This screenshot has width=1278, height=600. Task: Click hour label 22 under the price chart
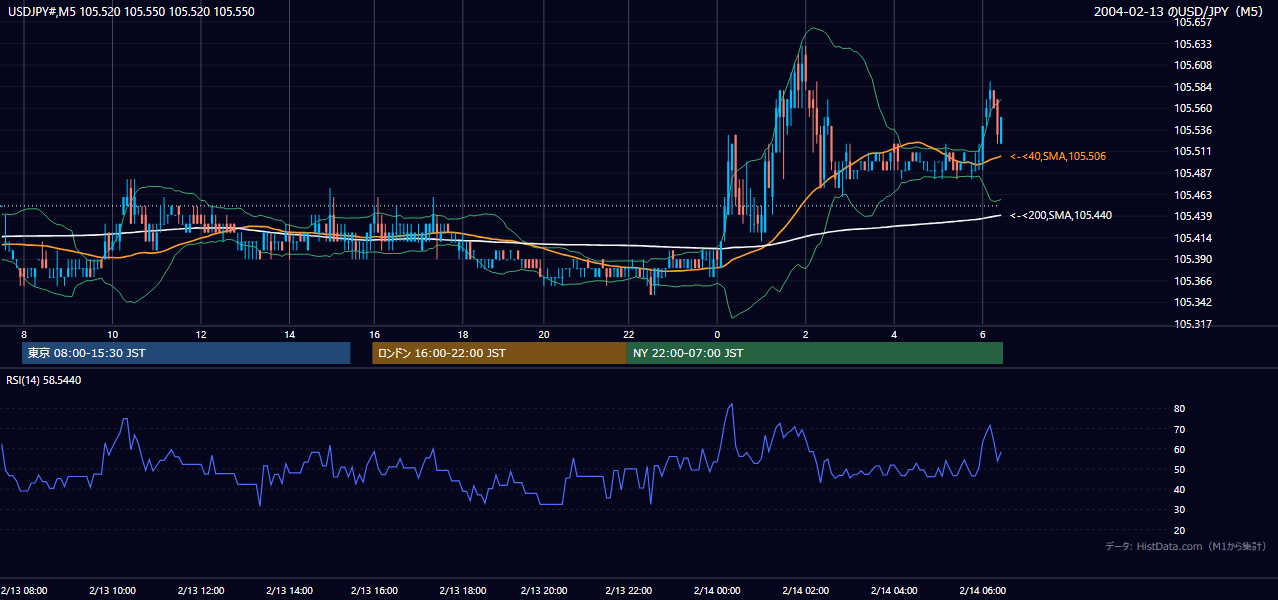(x=629, y=334)
